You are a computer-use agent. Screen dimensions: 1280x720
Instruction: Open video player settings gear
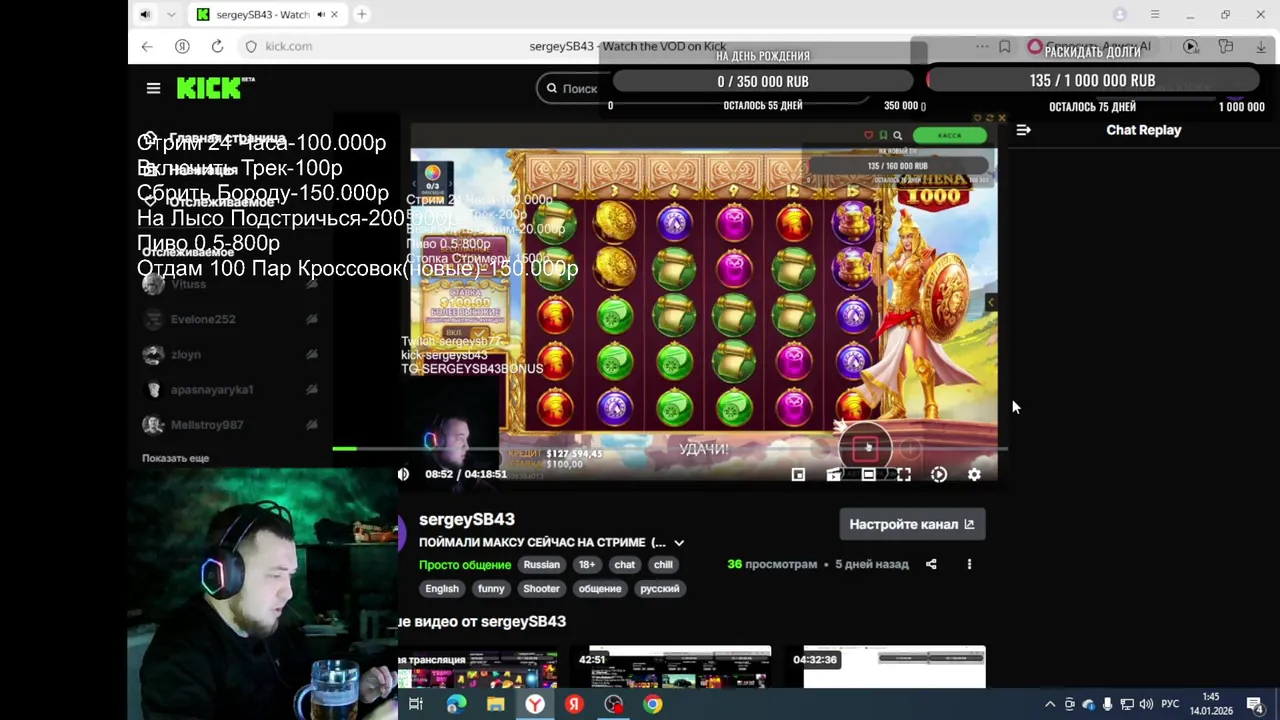click(974, 475)
